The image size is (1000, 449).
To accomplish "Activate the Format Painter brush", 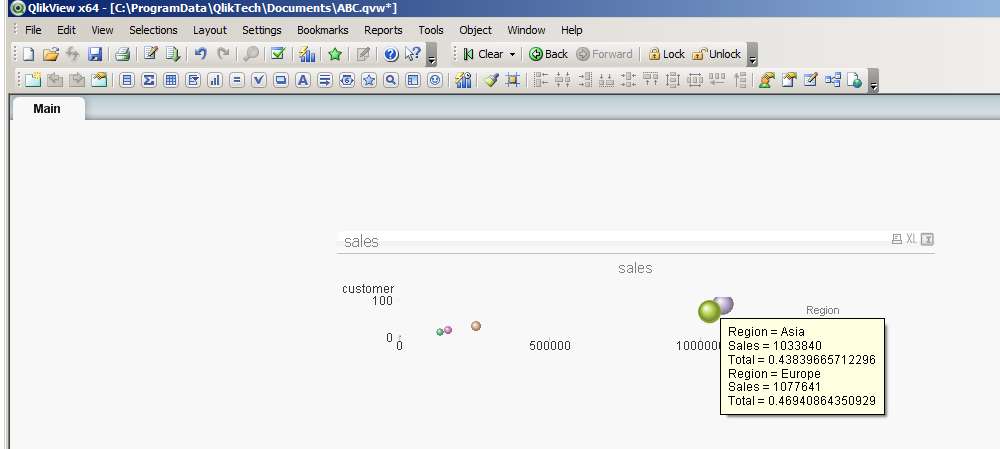I will [x=490, y=80].
